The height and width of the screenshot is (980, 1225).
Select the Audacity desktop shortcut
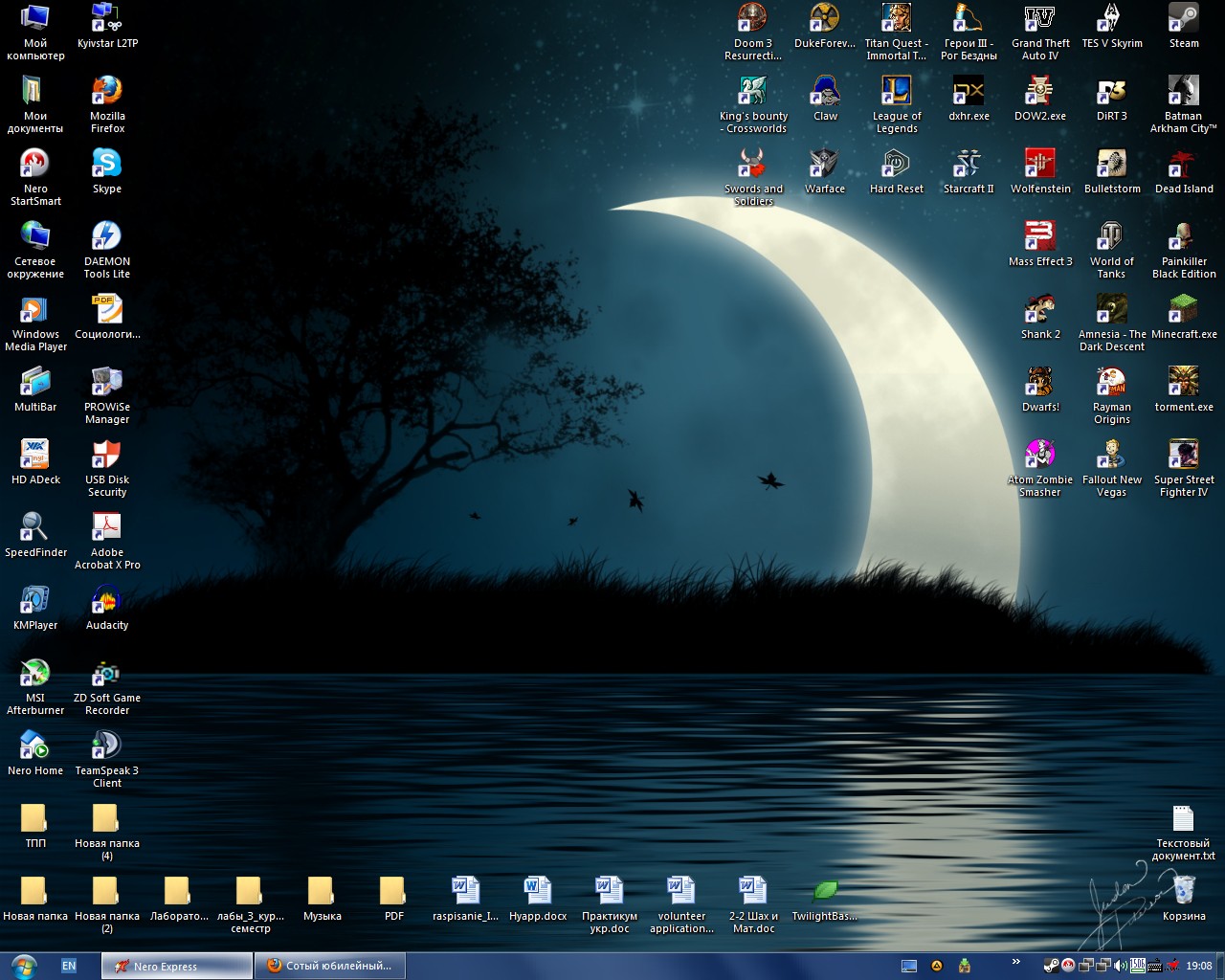click(x=107, y=601)
